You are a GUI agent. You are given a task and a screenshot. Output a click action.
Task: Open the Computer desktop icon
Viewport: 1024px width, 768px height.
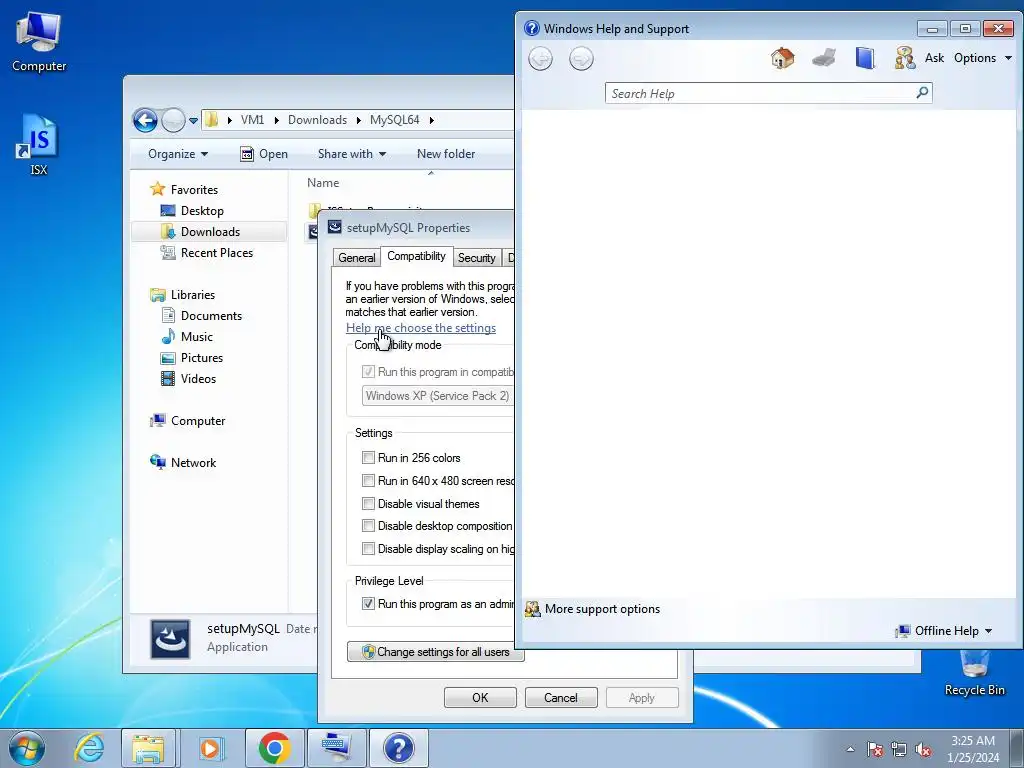39,42
